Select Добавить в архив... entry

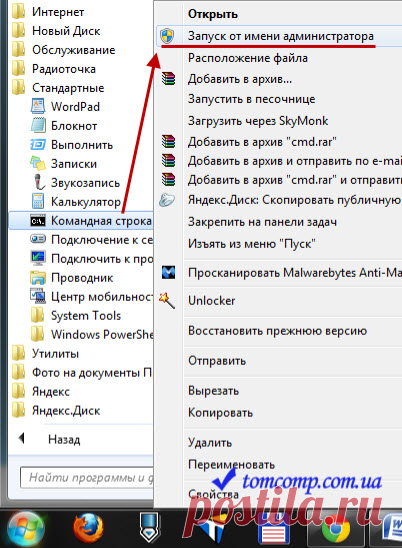[x=240, y=79]
